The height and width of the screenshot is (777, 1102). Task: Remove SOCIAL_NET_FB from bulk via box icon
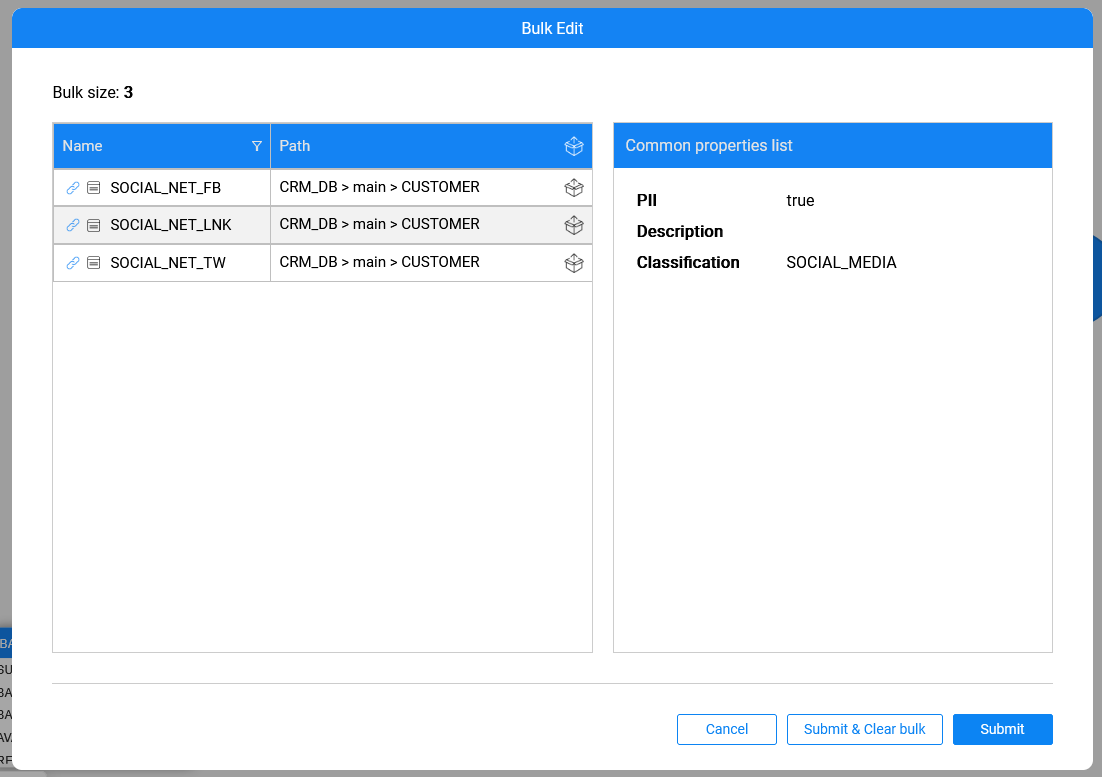(x=573, y=187)
